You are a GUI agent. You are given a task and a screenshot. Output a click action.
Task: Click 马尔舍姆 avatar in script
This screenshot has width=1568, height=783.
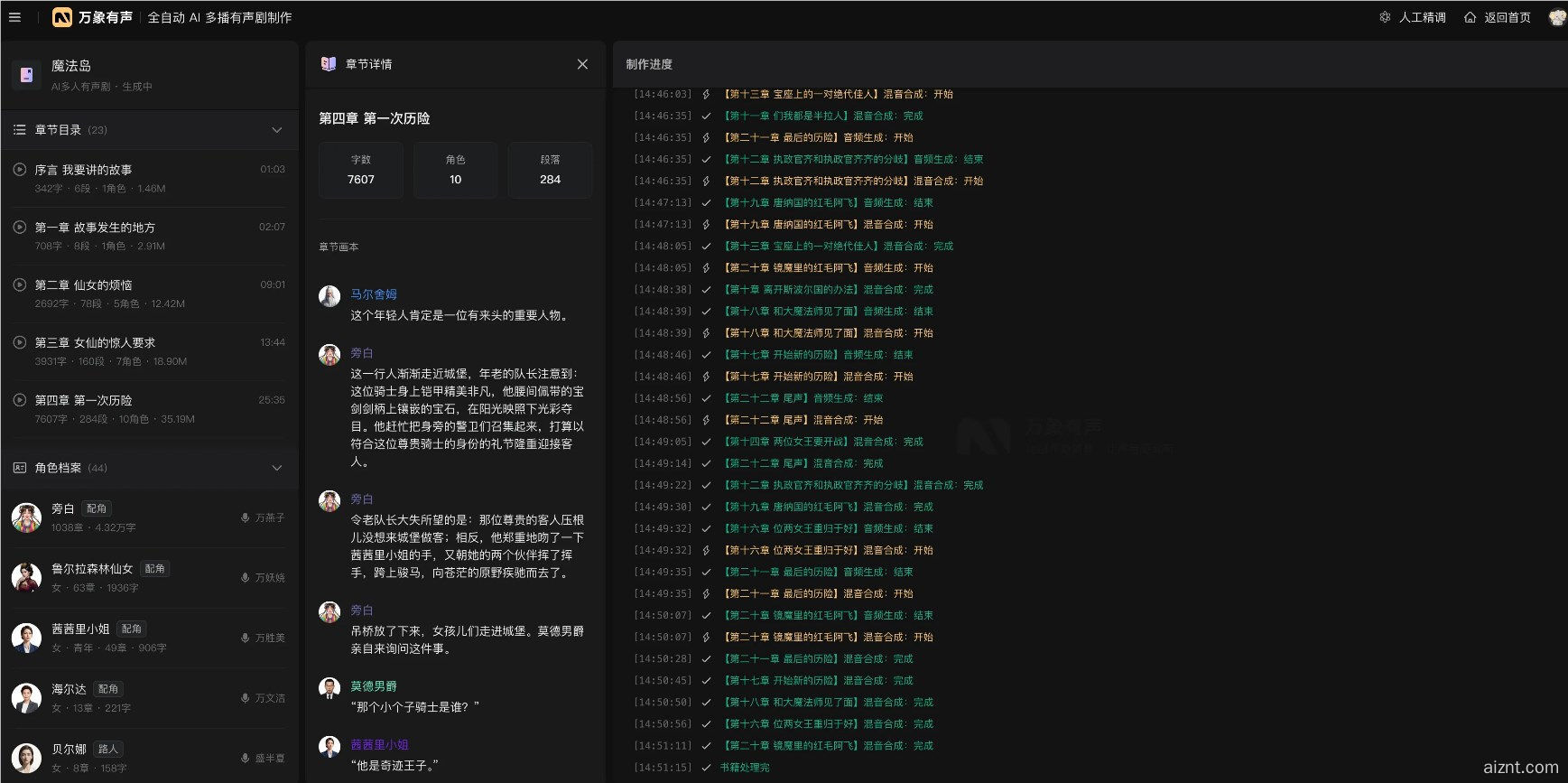(x=329, y=296)
